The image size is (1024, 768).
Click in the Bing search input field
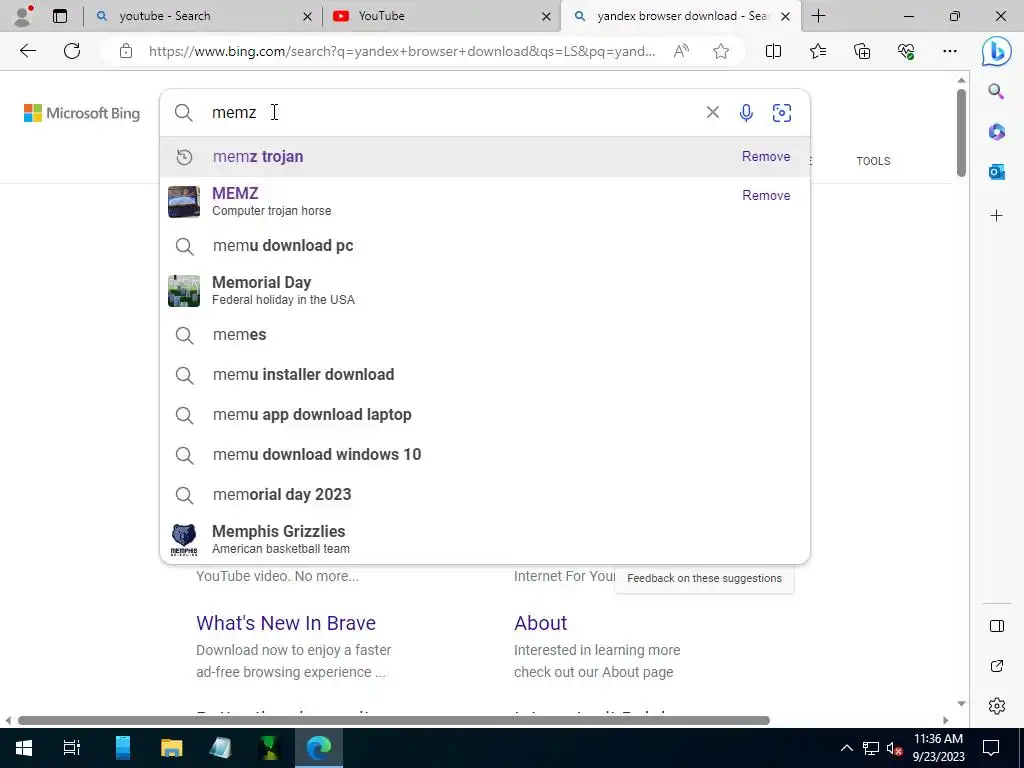click(451, 112)
